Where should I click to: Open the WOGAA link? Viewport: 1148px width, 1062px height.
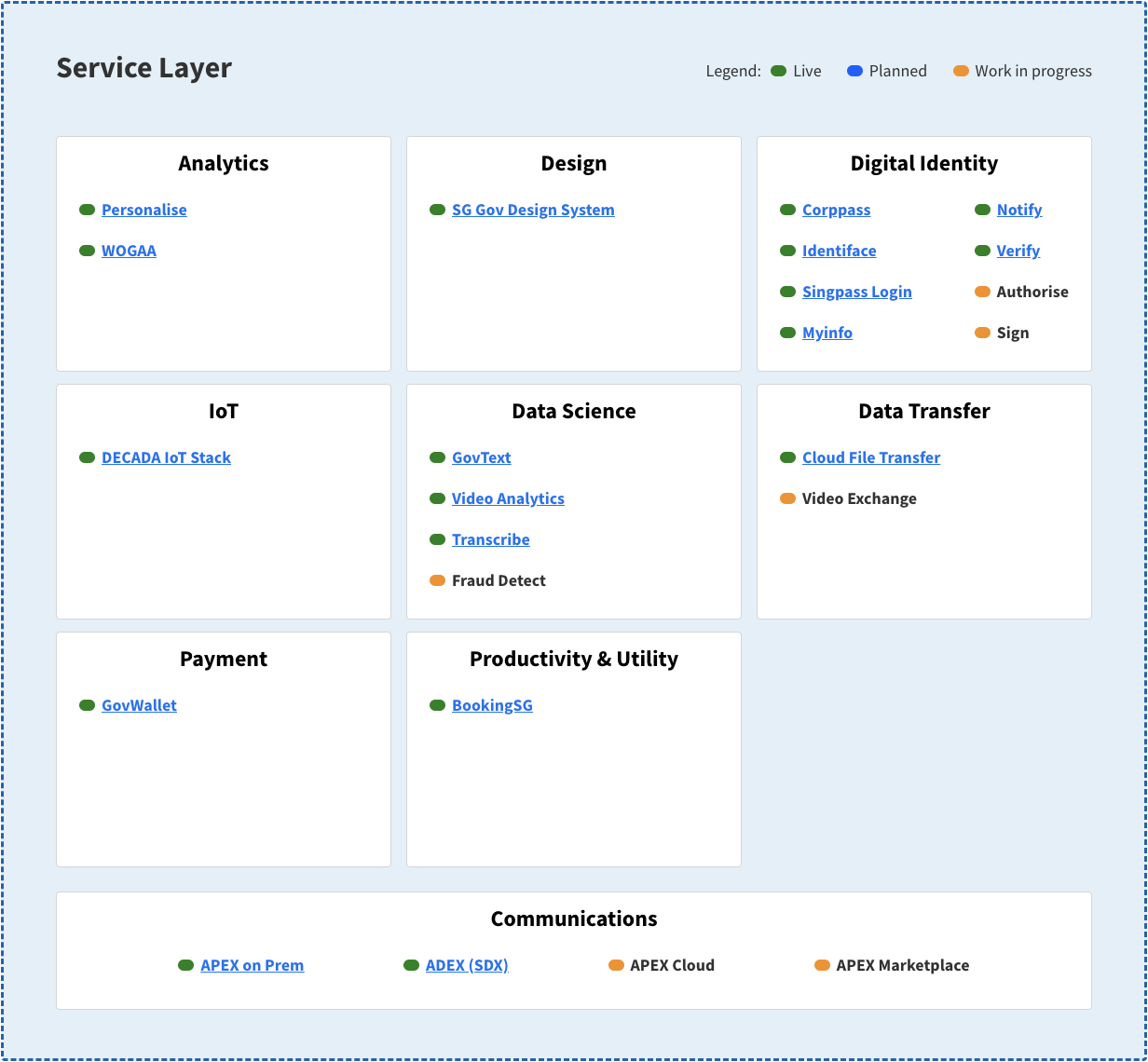129,251
